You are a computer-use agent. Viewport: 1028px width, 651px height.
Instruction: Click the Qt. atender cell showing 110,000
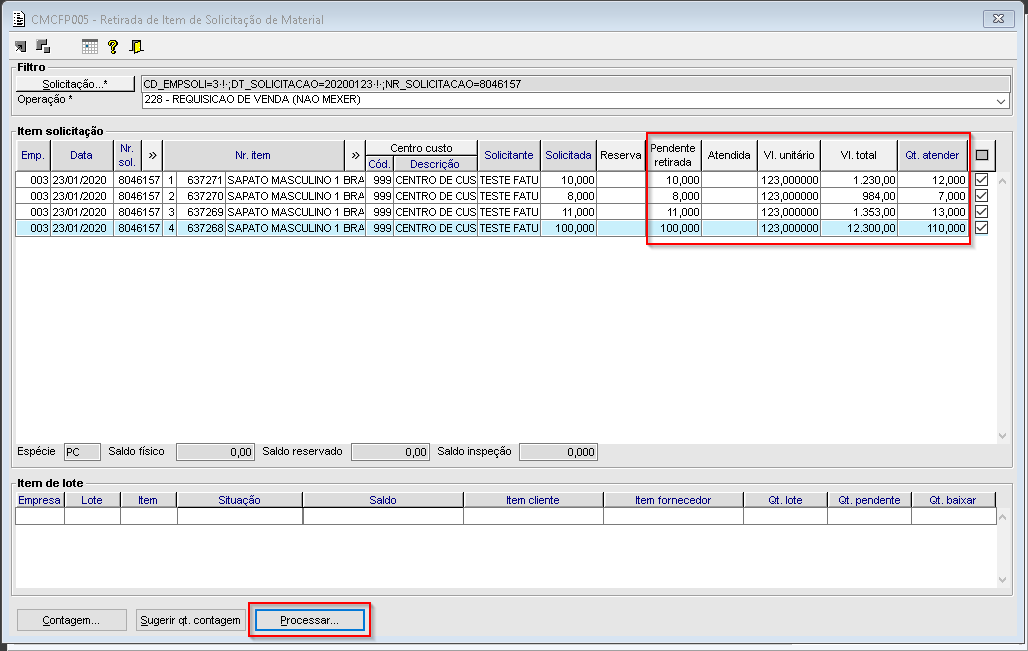(933, 229)
